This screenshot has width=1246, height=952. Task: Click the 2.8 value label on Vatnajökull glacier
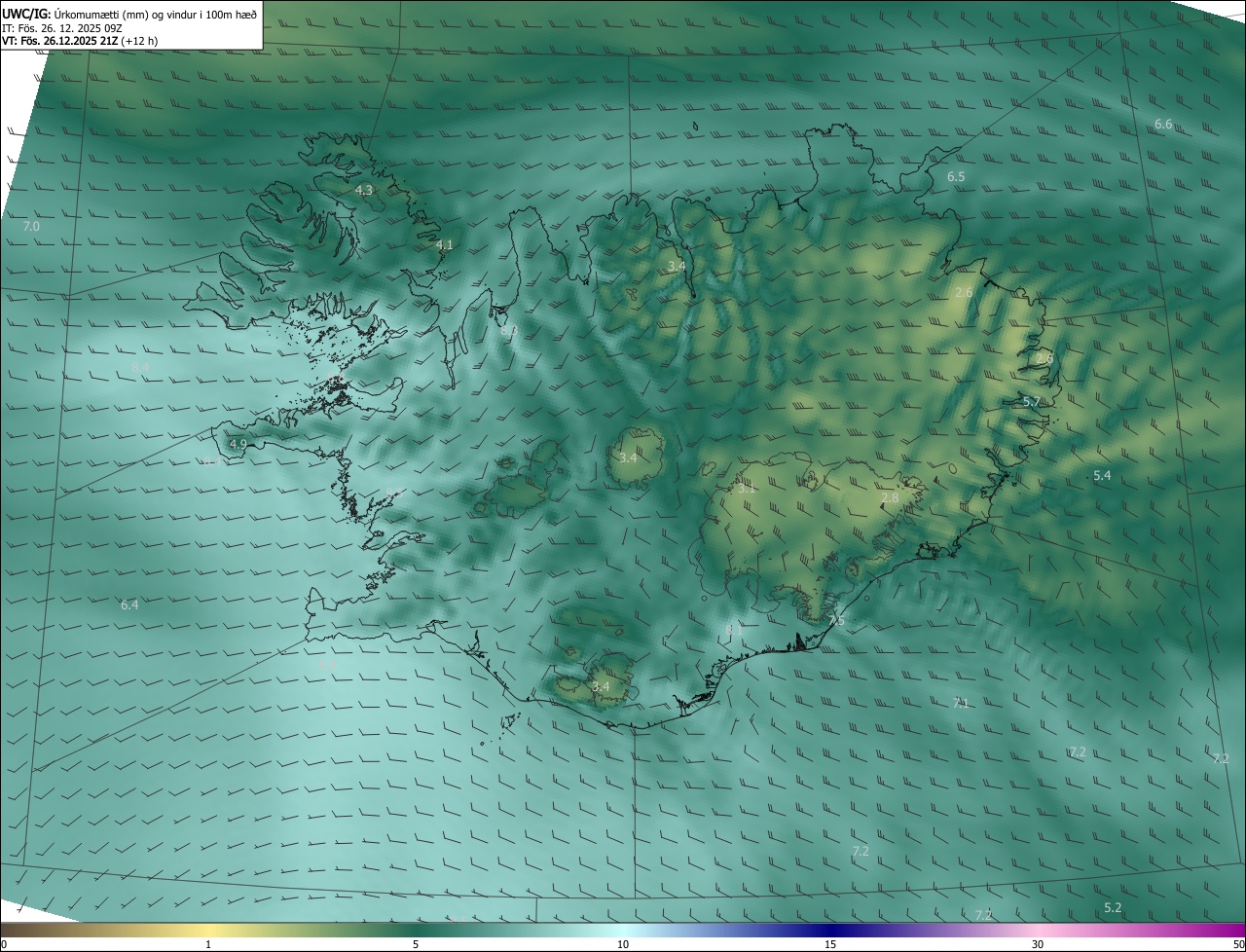[x=890, y=498]
